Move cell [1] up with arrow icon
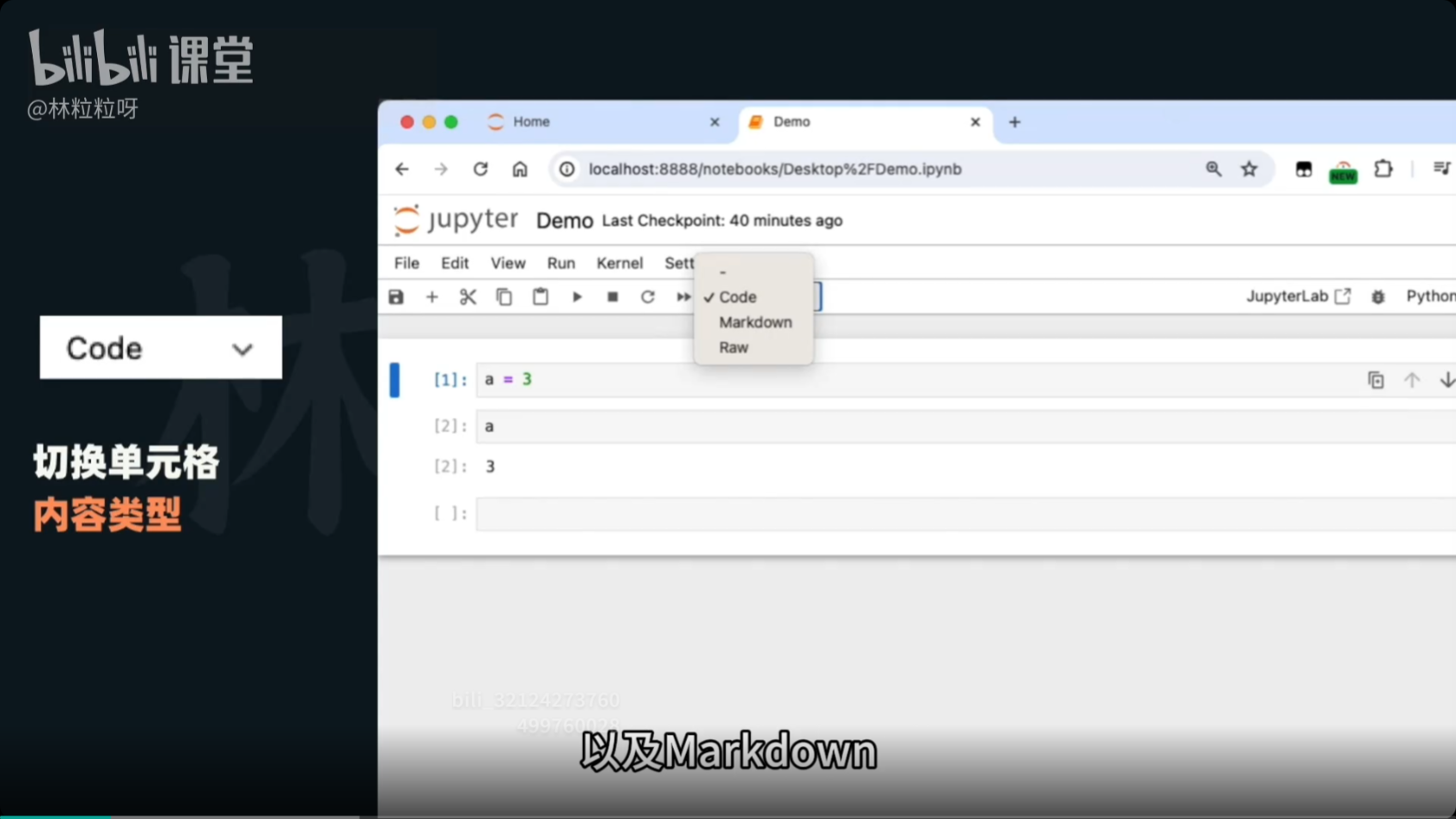Screen dimensions: 1456x819 point(1411,380)
